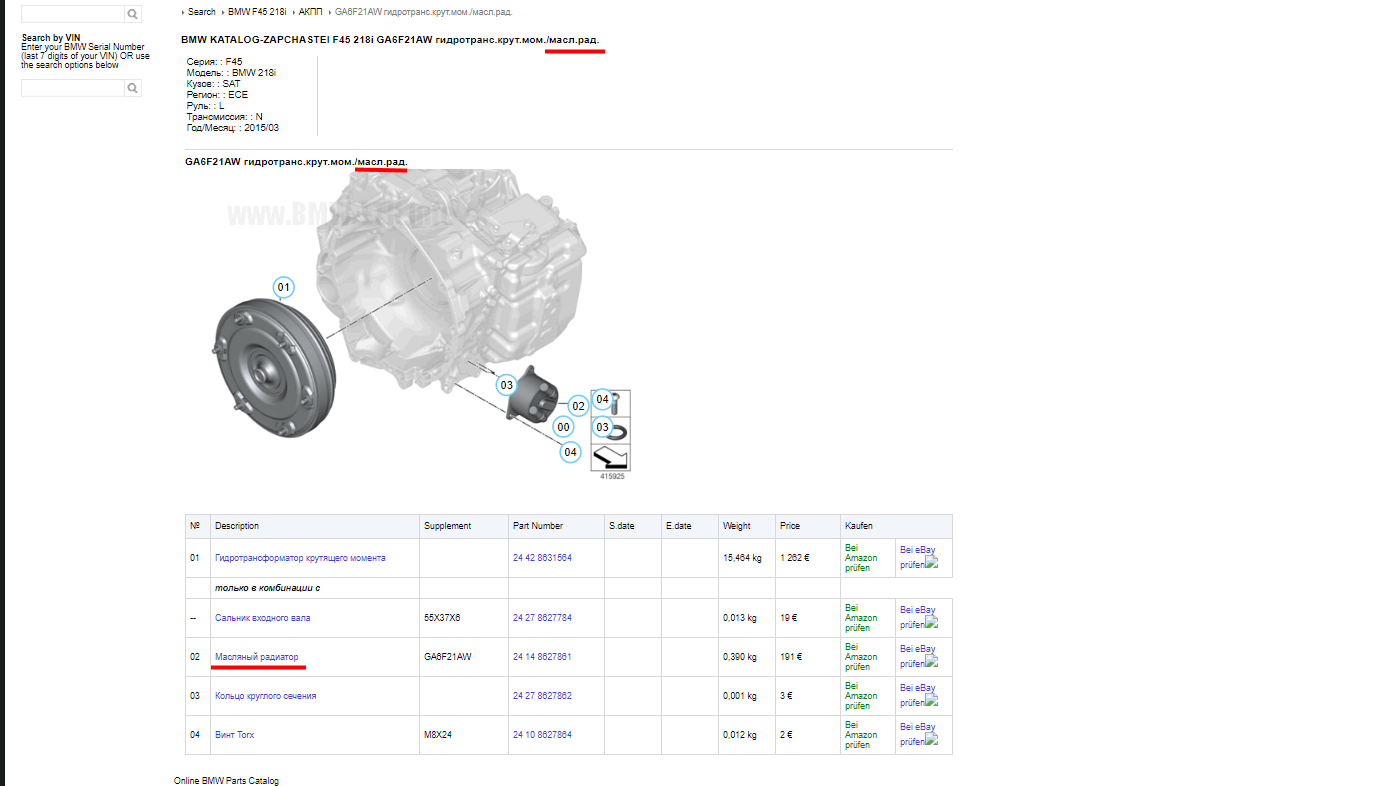Screen dimensions: 1398x786
Task: Open the Сальник входного вала link
Action: click(x=262, y=618)
